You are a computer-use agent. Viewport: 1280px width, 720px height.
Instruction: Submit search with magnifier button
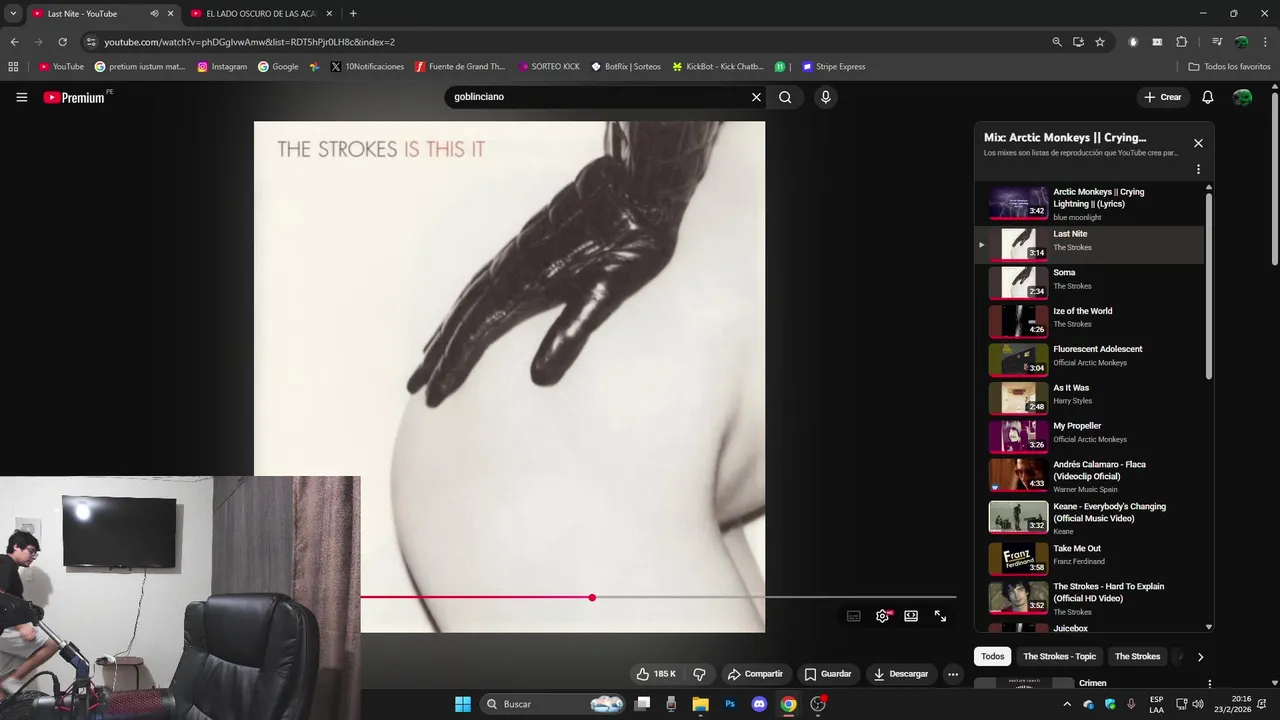[x=785, y=97]
